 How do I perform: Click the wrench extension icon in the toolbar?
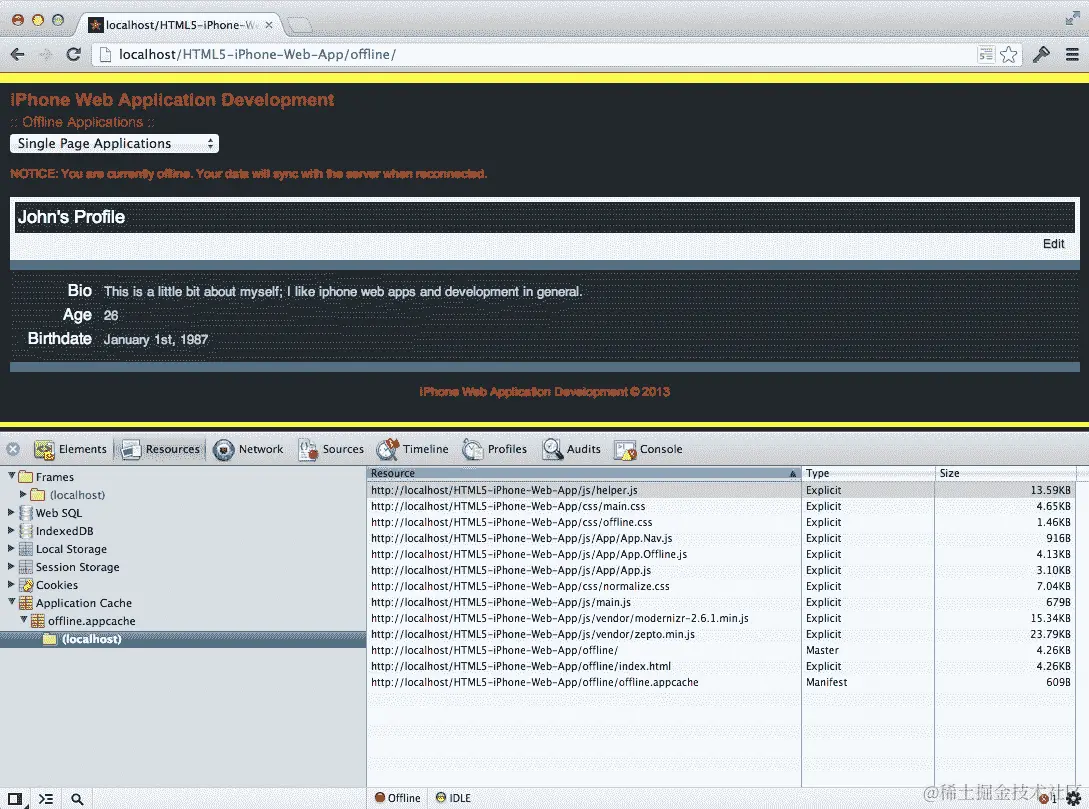tap(1041, 54)
